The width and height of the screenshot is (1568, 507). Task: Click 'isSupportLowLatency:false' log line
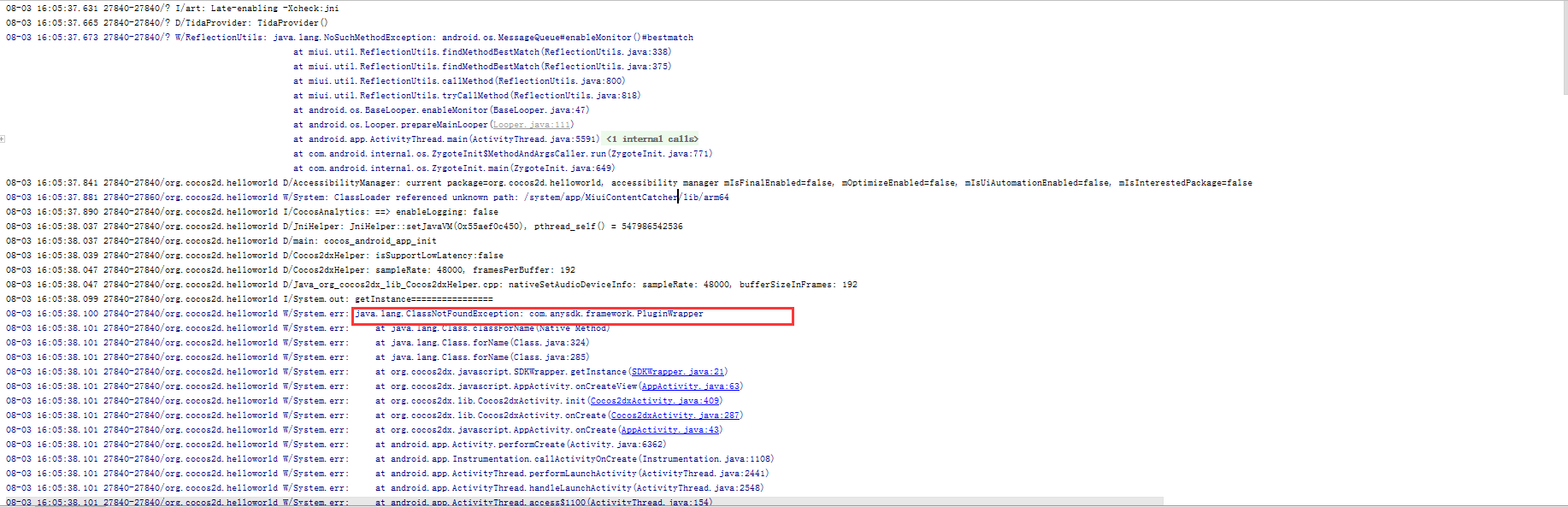[255, 256]
